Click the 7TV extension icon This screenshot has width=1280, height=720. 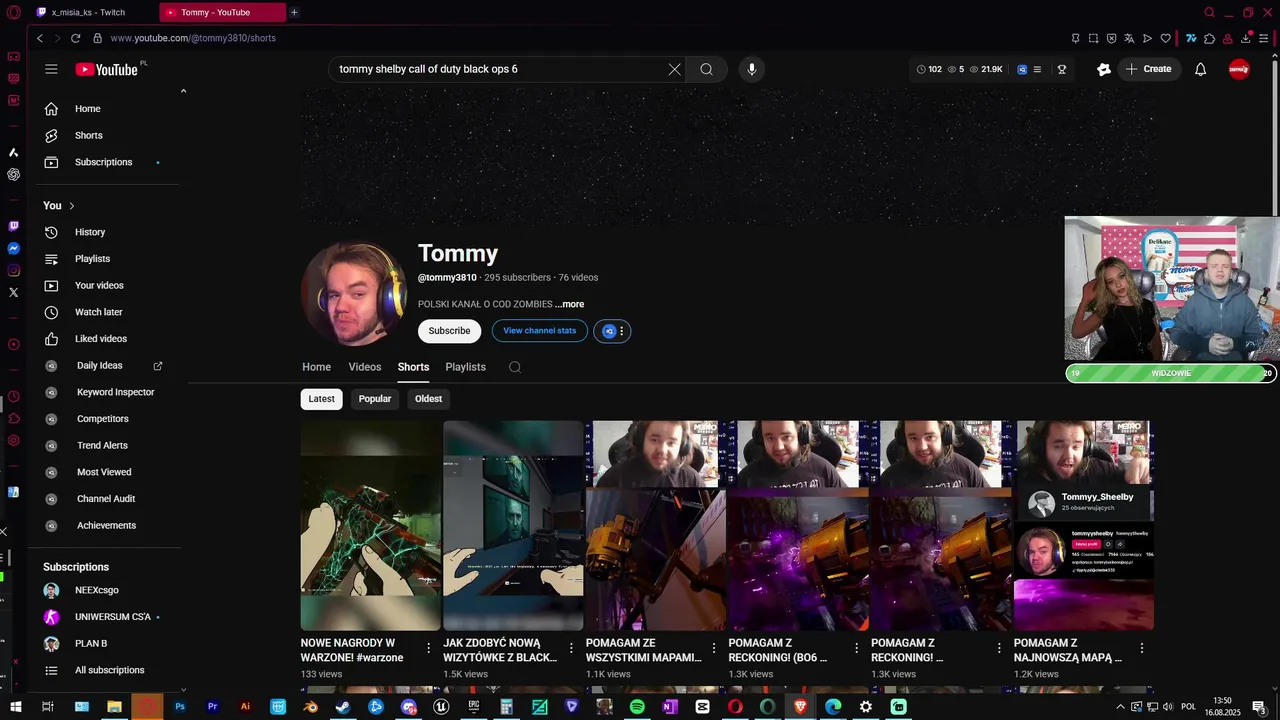pyautogui.click(x=1191, y=38)
